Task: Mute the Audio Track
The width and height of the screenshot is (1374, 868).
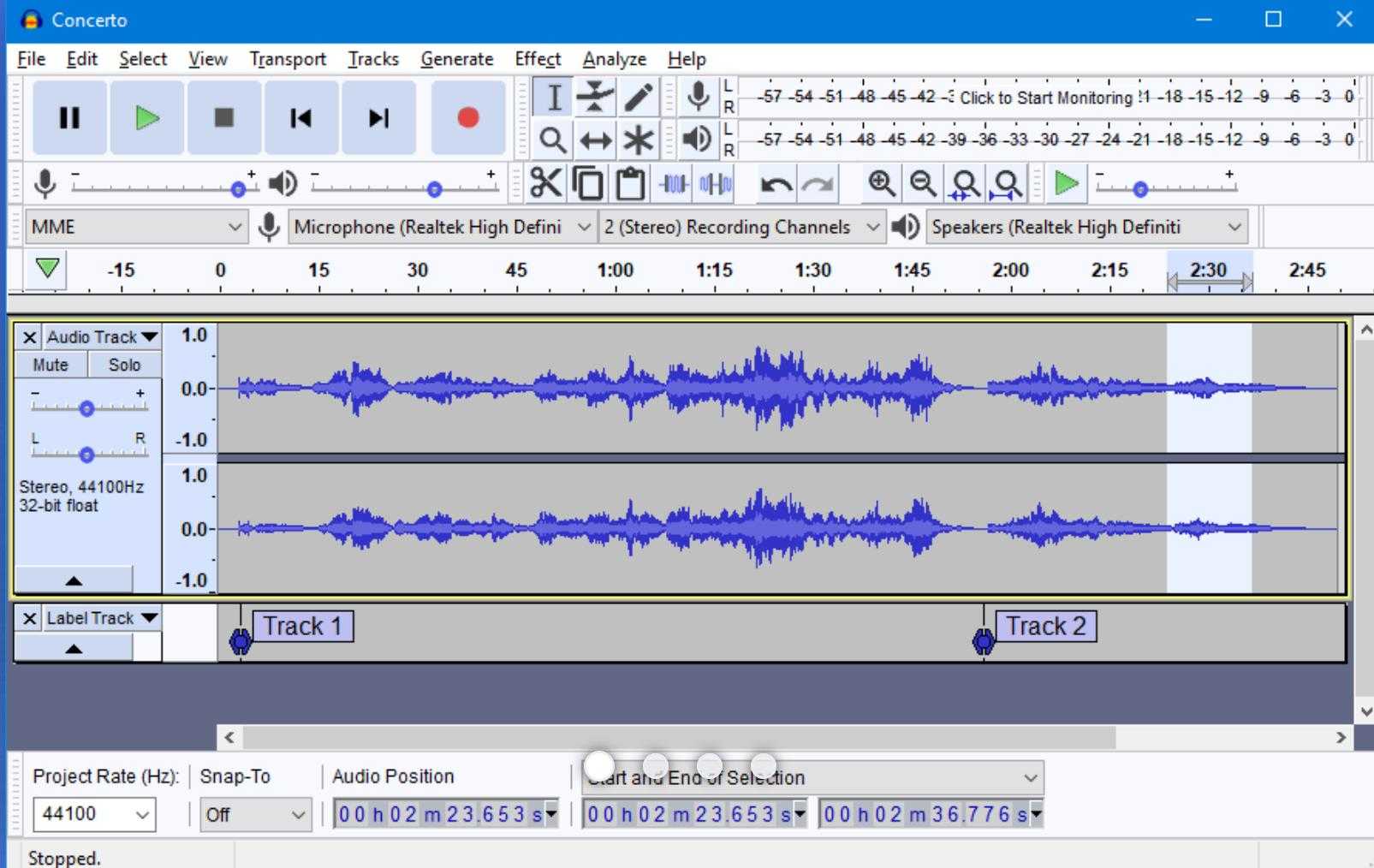Action: pyautogui.click(x=51, y=365)
